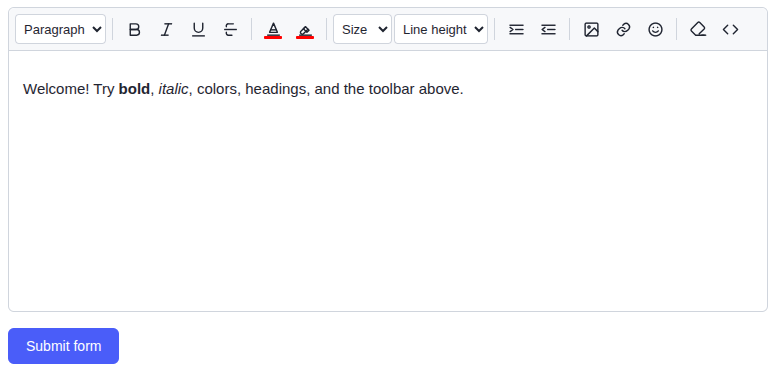Viewport: 776px width, 385px height.
Task: Click the Submit form button
Action: click(x=63, y=346)
